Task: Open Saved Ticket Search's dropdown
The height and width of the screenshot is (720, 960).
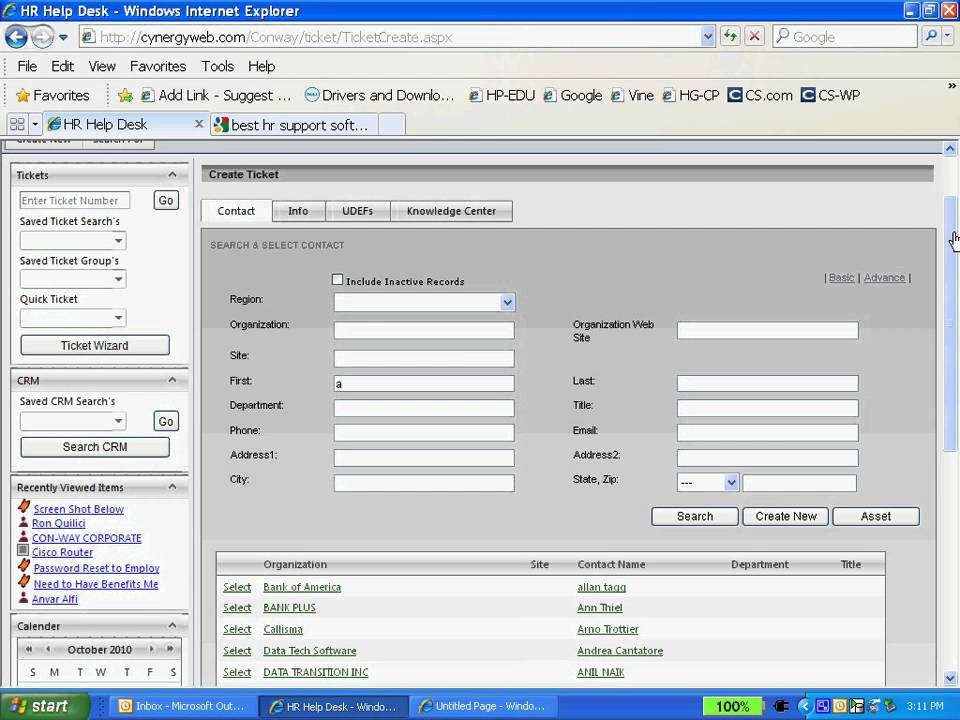Action: pos(118,241)
